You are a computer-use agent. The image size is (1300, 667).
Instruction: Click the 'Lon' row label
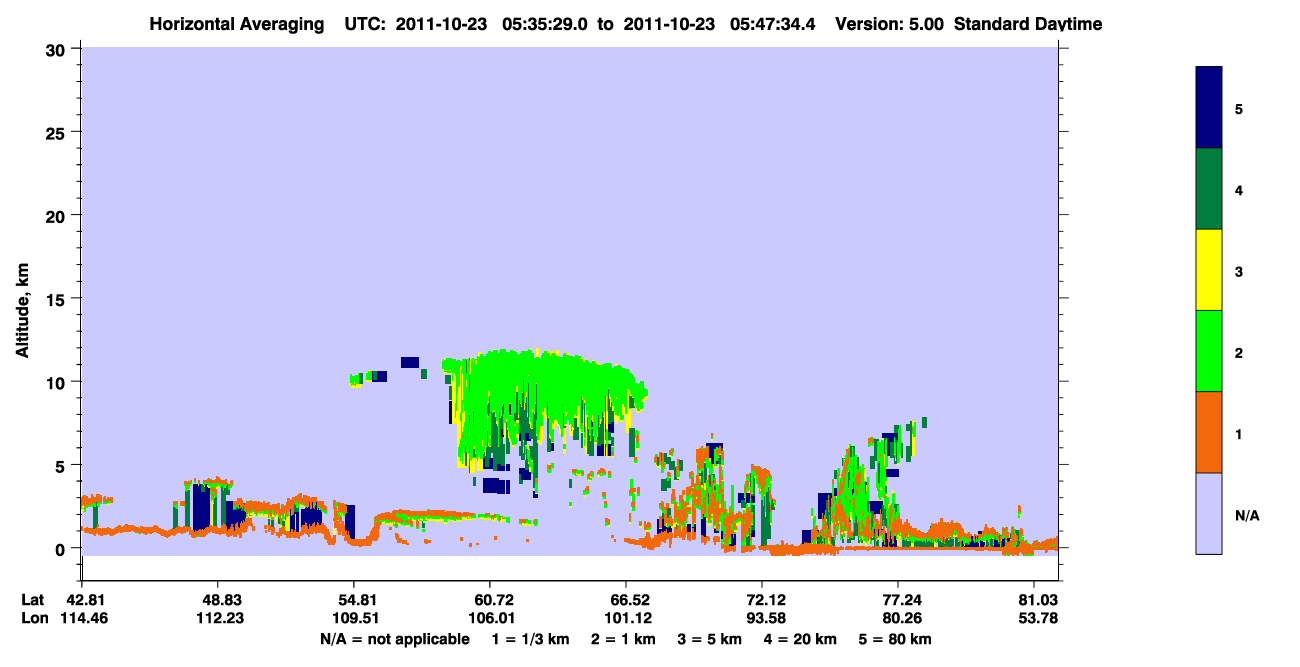click(34, 617)
